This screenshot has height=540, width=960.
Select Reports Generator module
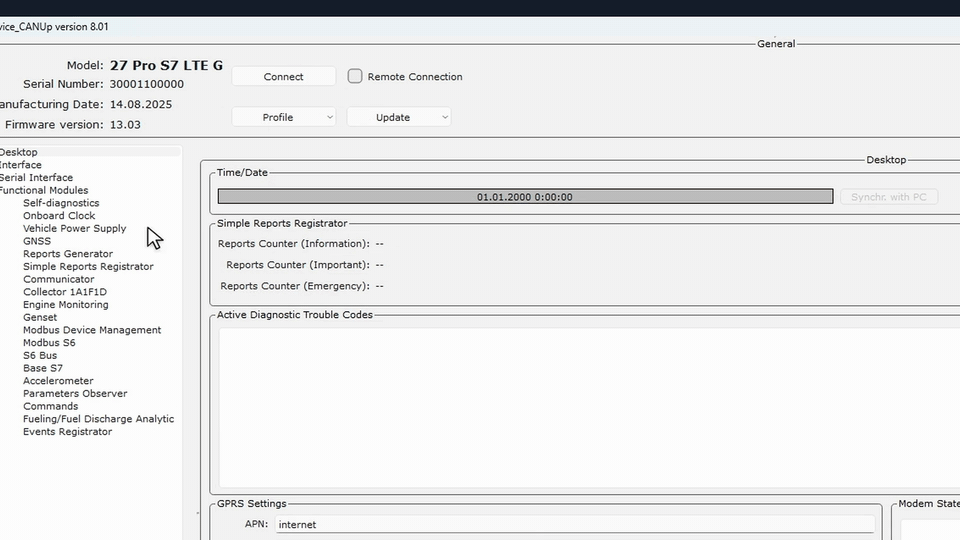click(67, 253)
